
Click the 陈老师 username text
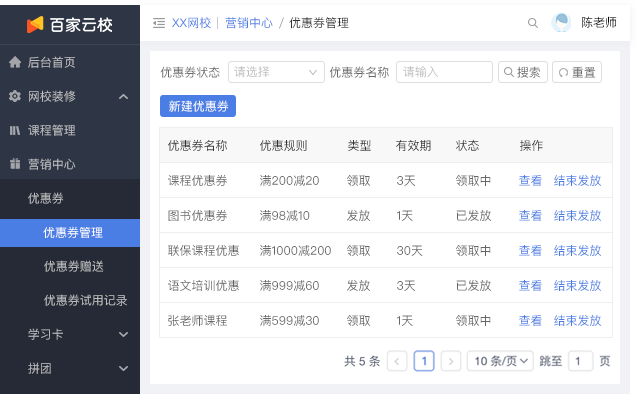[599, 22]
